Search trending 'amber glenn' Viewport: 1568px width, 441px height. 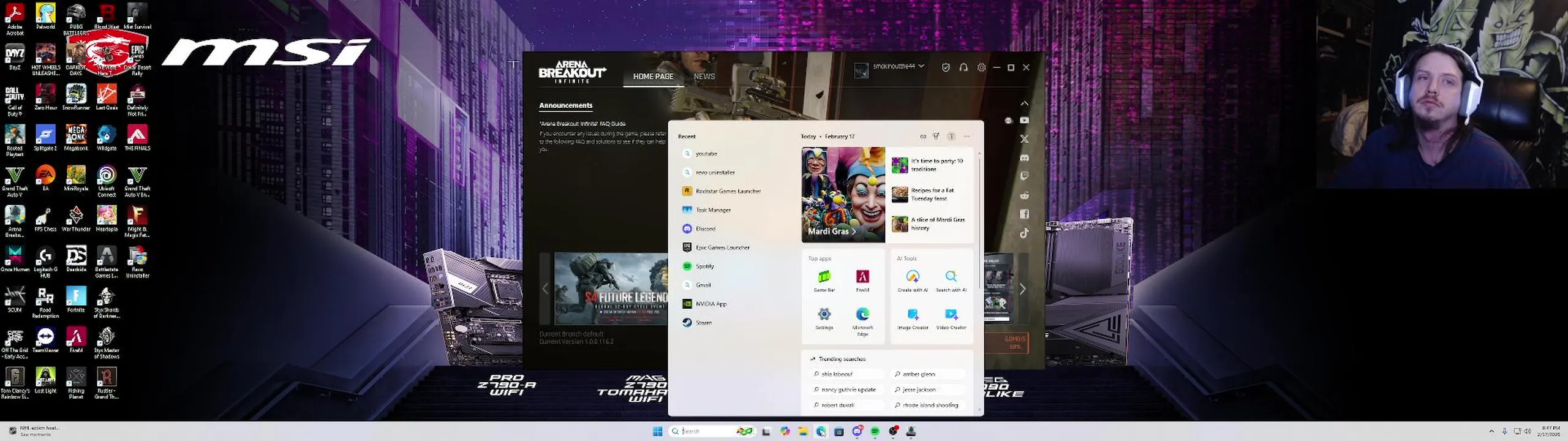click(927, 374)
